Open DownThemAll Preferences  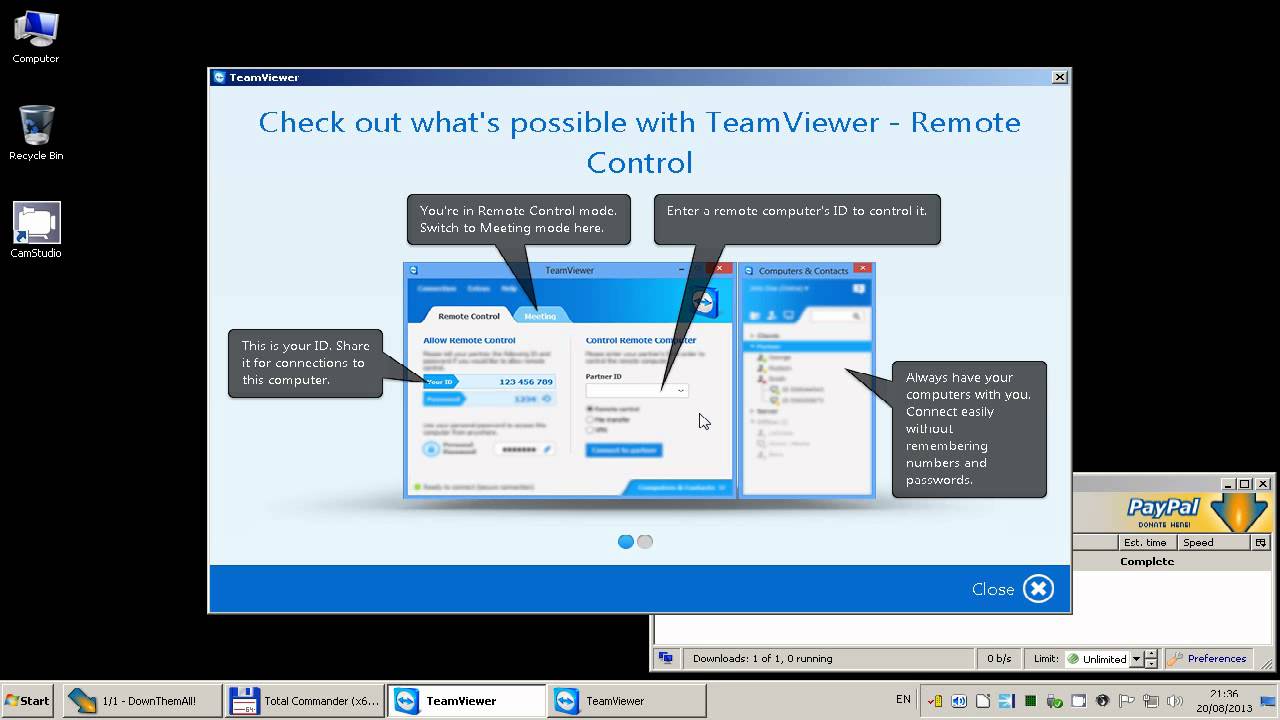click(x=1207, y=659)
